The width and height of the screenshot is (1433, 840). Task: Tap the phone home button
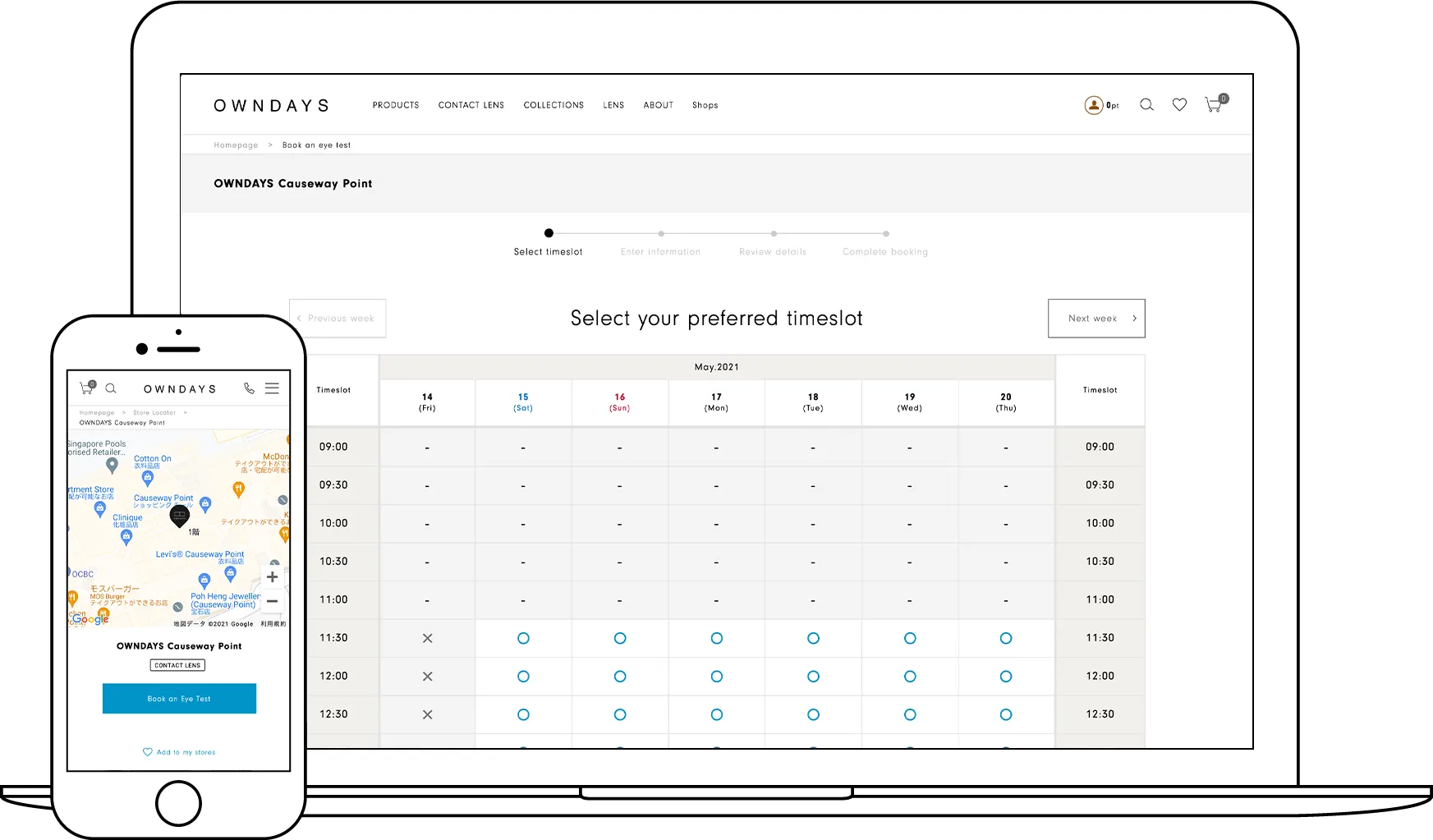[178, 803]
